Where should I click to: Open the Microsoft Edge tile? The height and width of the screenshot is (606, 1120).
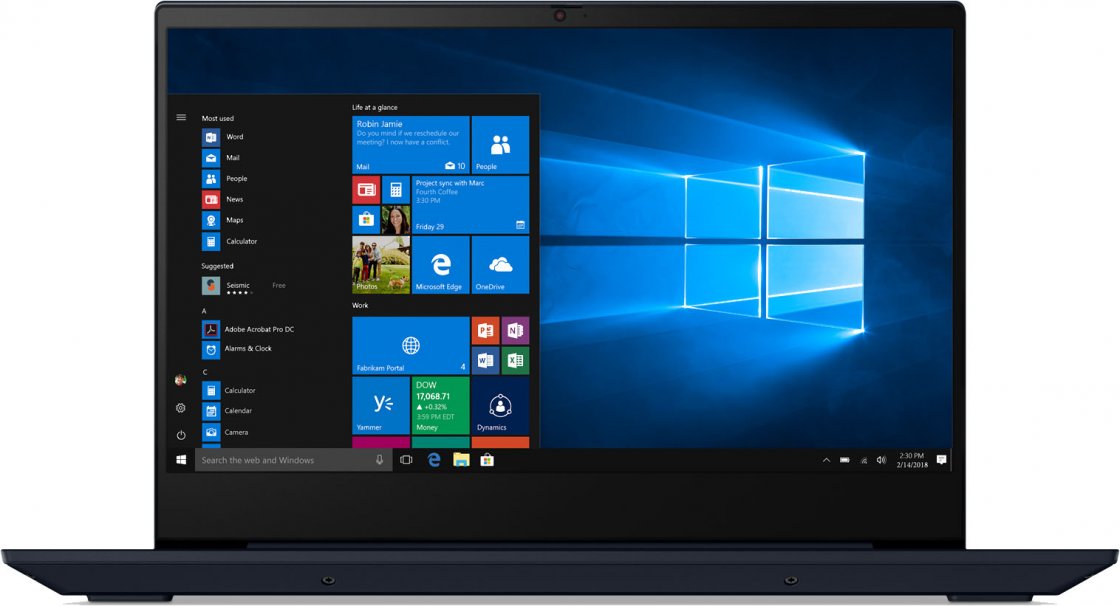click(x=440, y=265)
